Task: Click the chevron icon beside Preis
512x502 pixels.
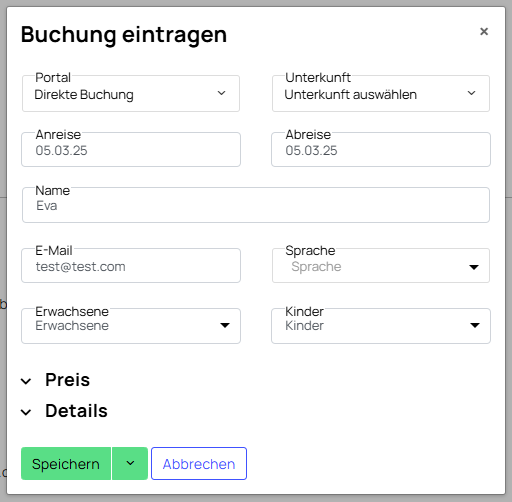Action: 26,381
